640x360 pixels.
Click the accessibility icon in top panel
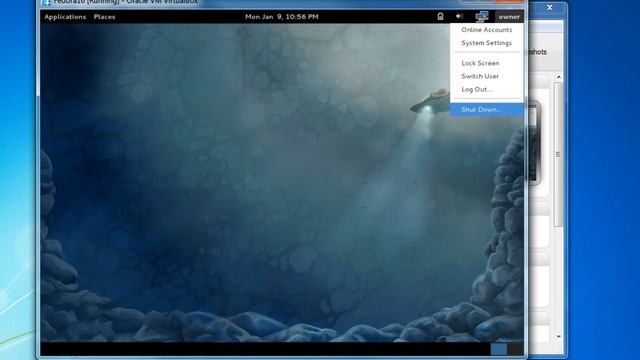tap(440, 16)
